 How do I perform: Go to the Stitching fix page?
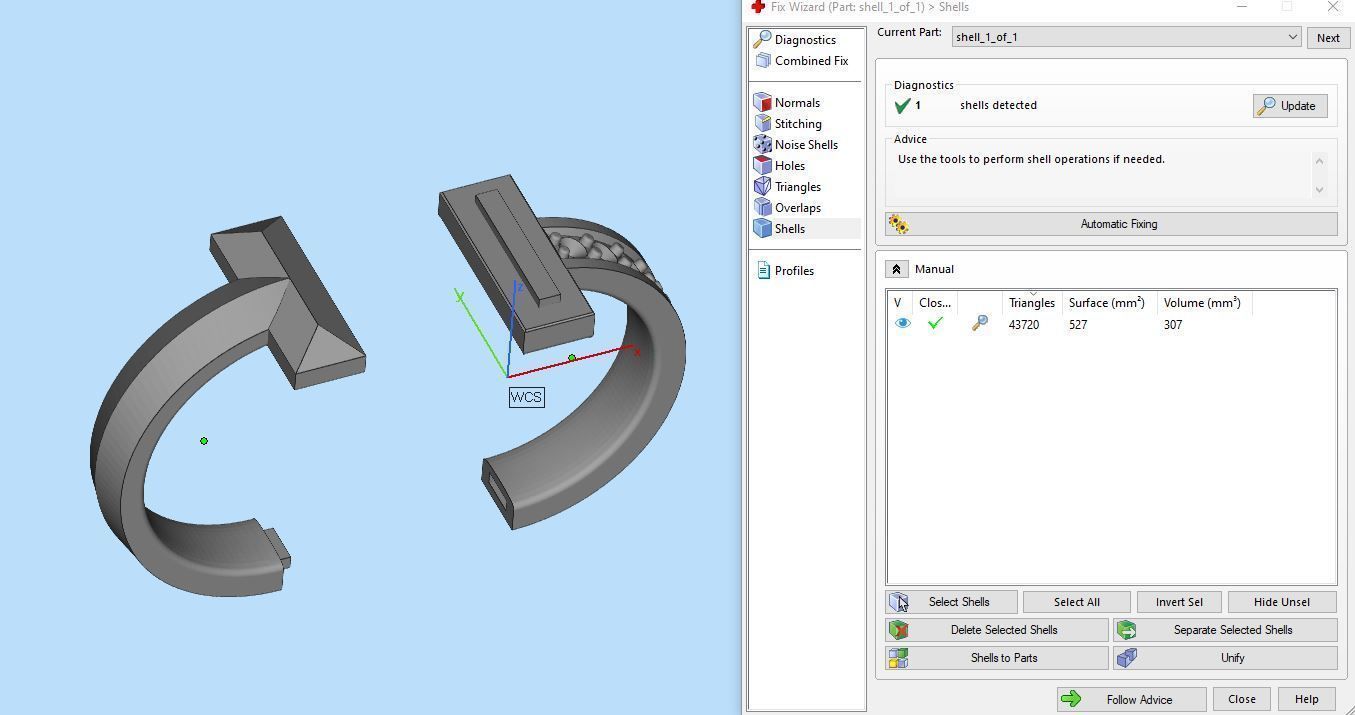798,124
